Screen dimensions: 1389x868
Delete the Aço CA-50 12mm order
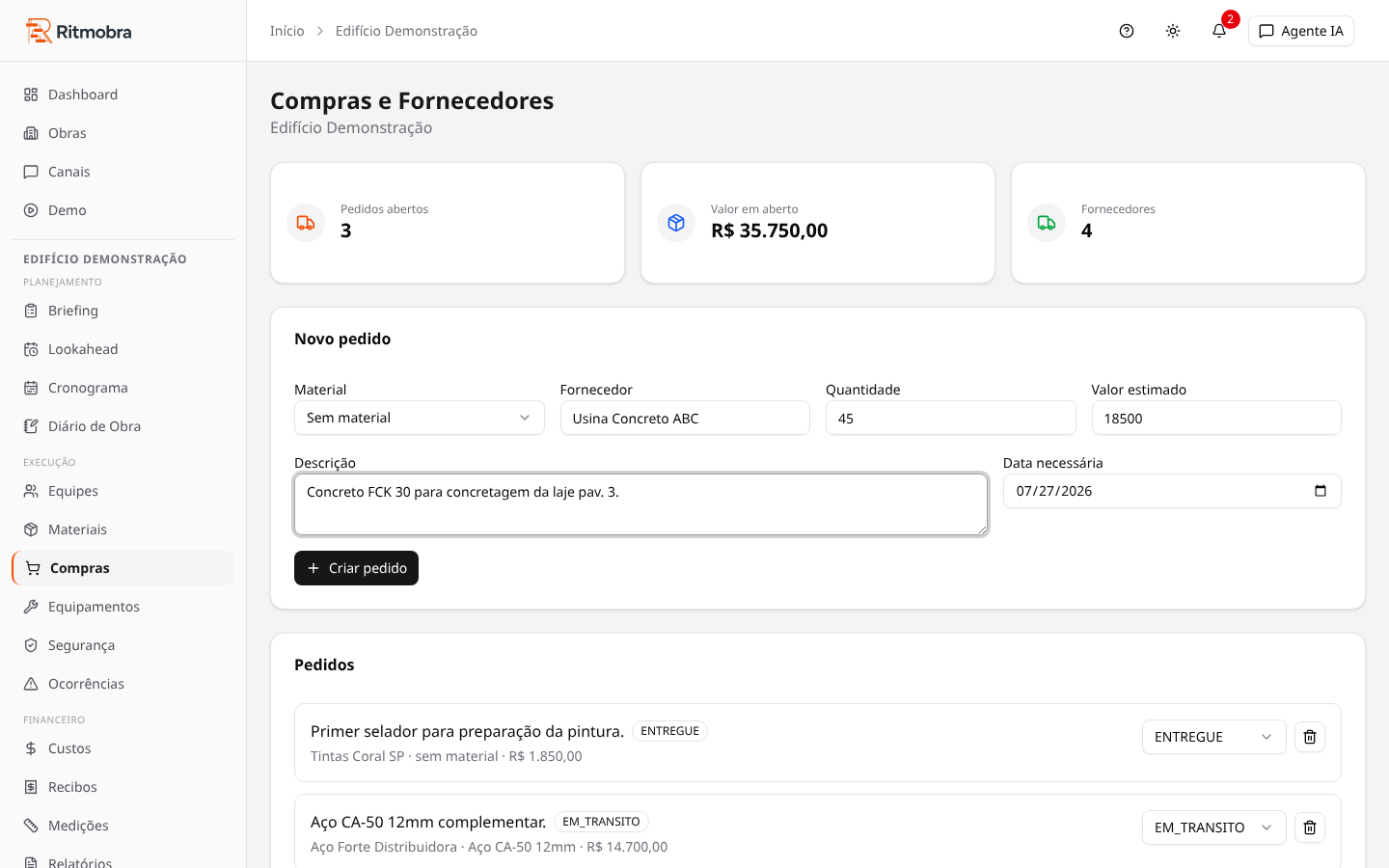coord(1310,827)
